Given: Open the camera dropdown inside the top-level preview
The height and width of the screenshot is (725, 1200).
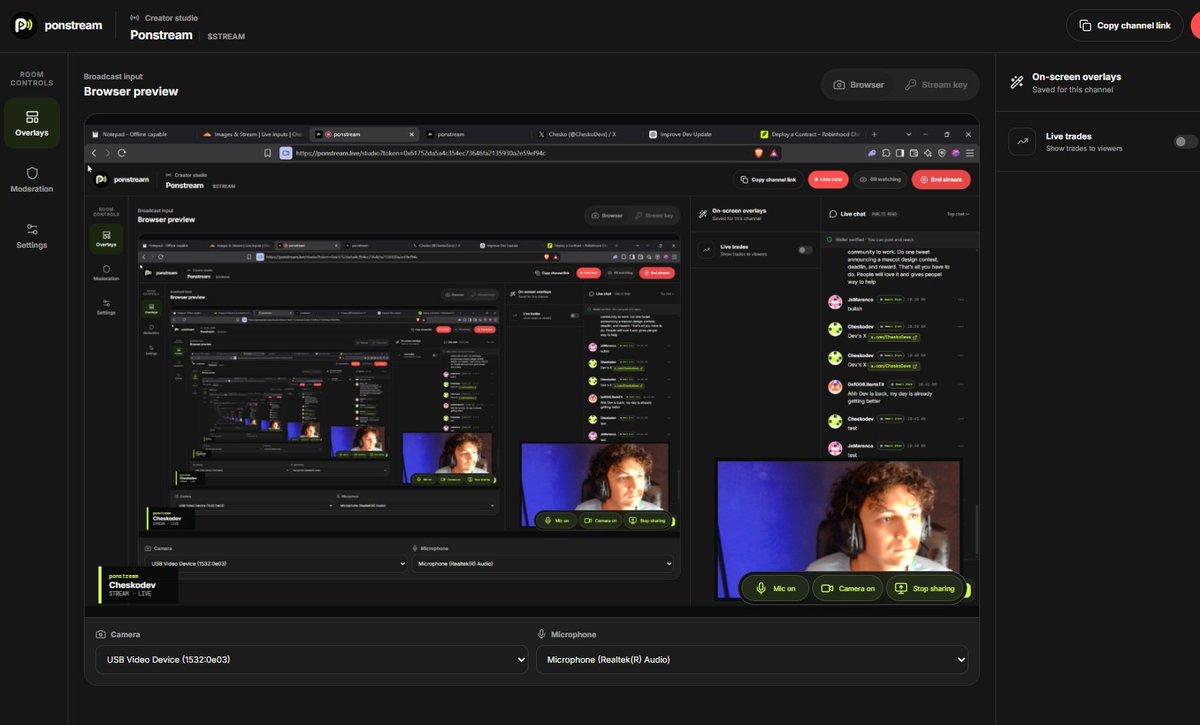Looking at the screenshot, I should click(274, 564).
